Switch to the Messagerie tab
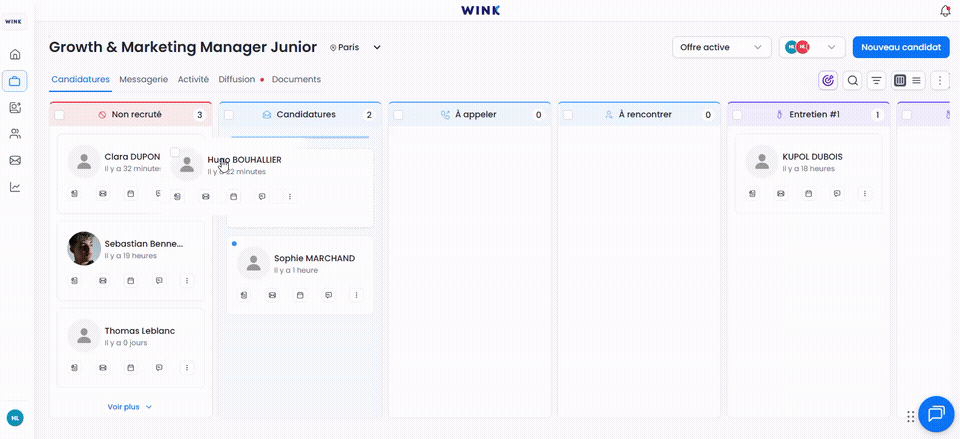Viewport: 960px width, 439px height. tap(144, 80)
